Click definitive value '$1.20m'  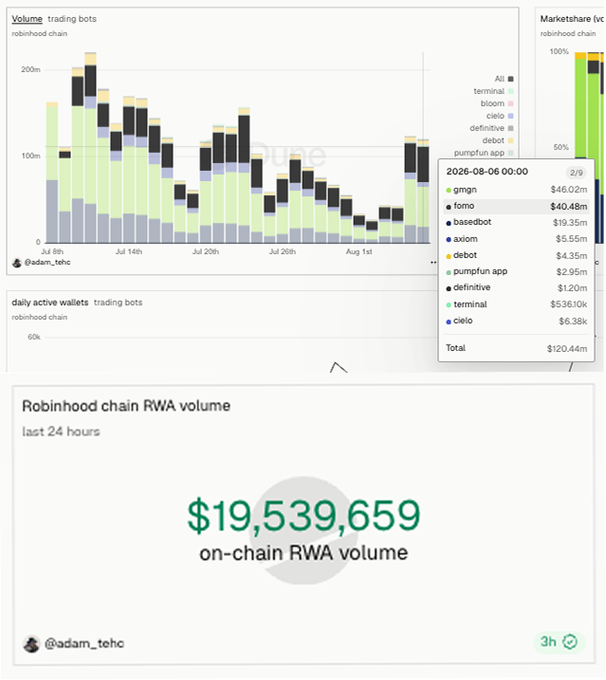click(572, 288)
